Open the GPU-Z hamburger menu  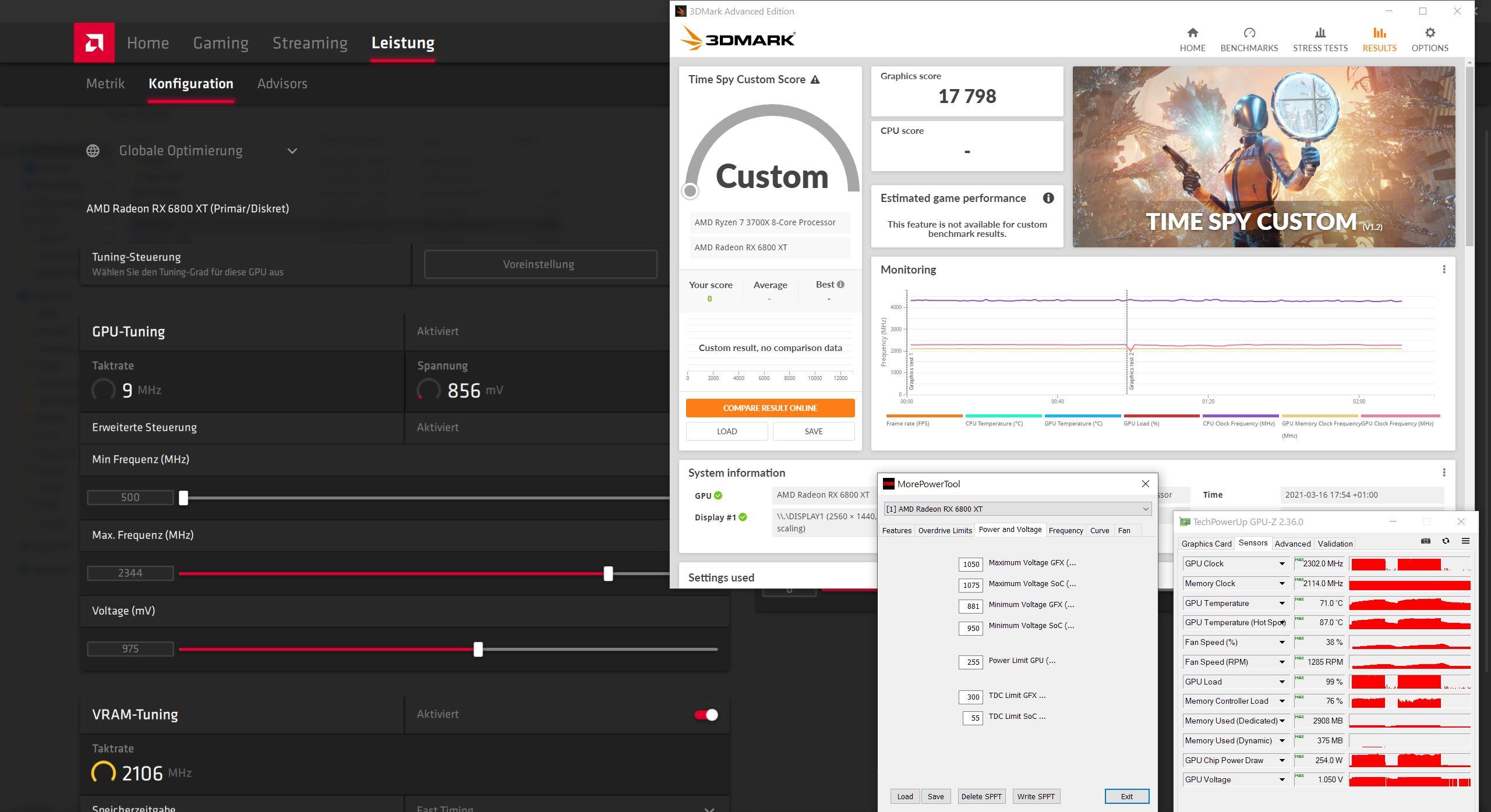[1465, 541]
